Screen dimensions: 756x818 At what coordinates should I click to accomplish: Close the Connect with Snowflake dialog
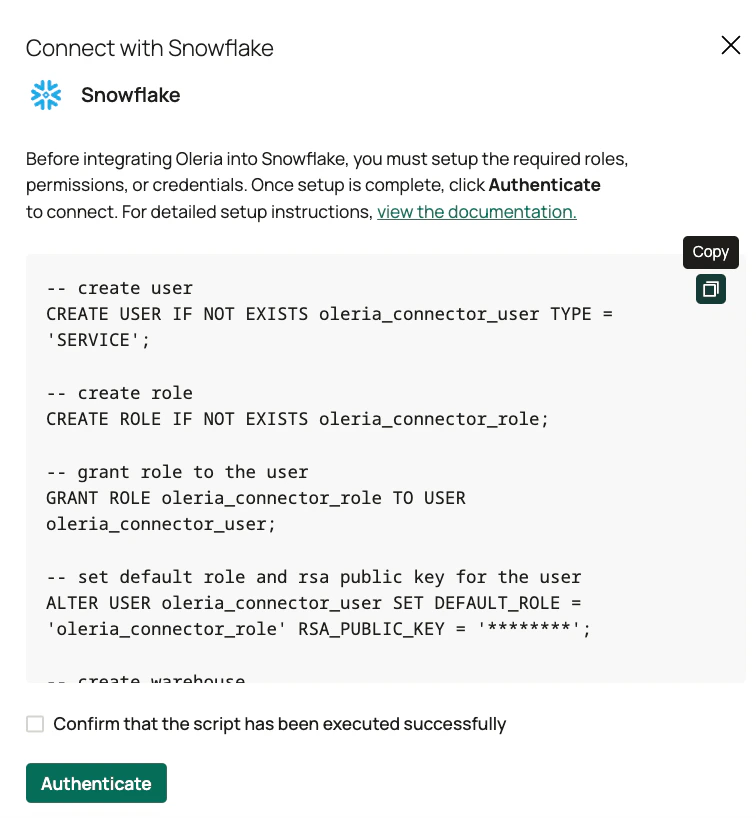coord(730,45)
